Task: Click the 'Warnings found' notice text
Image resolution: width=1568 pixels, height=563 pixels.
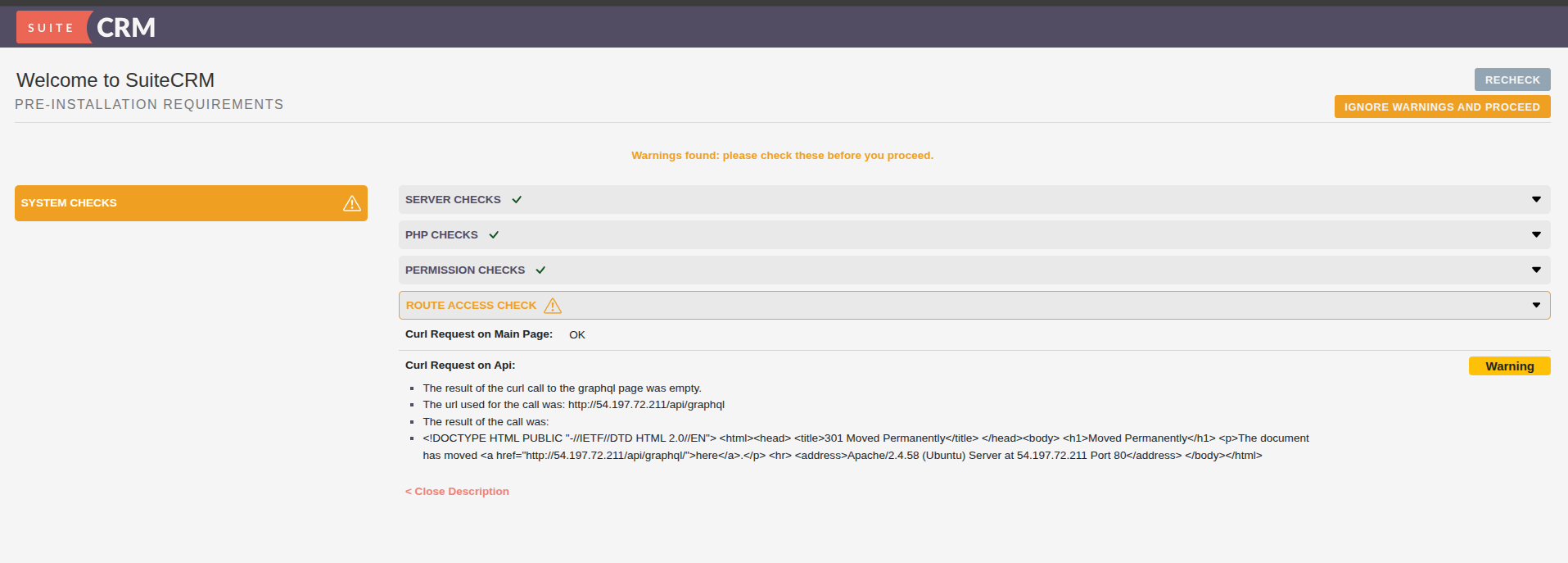Action: pos(782,156)
